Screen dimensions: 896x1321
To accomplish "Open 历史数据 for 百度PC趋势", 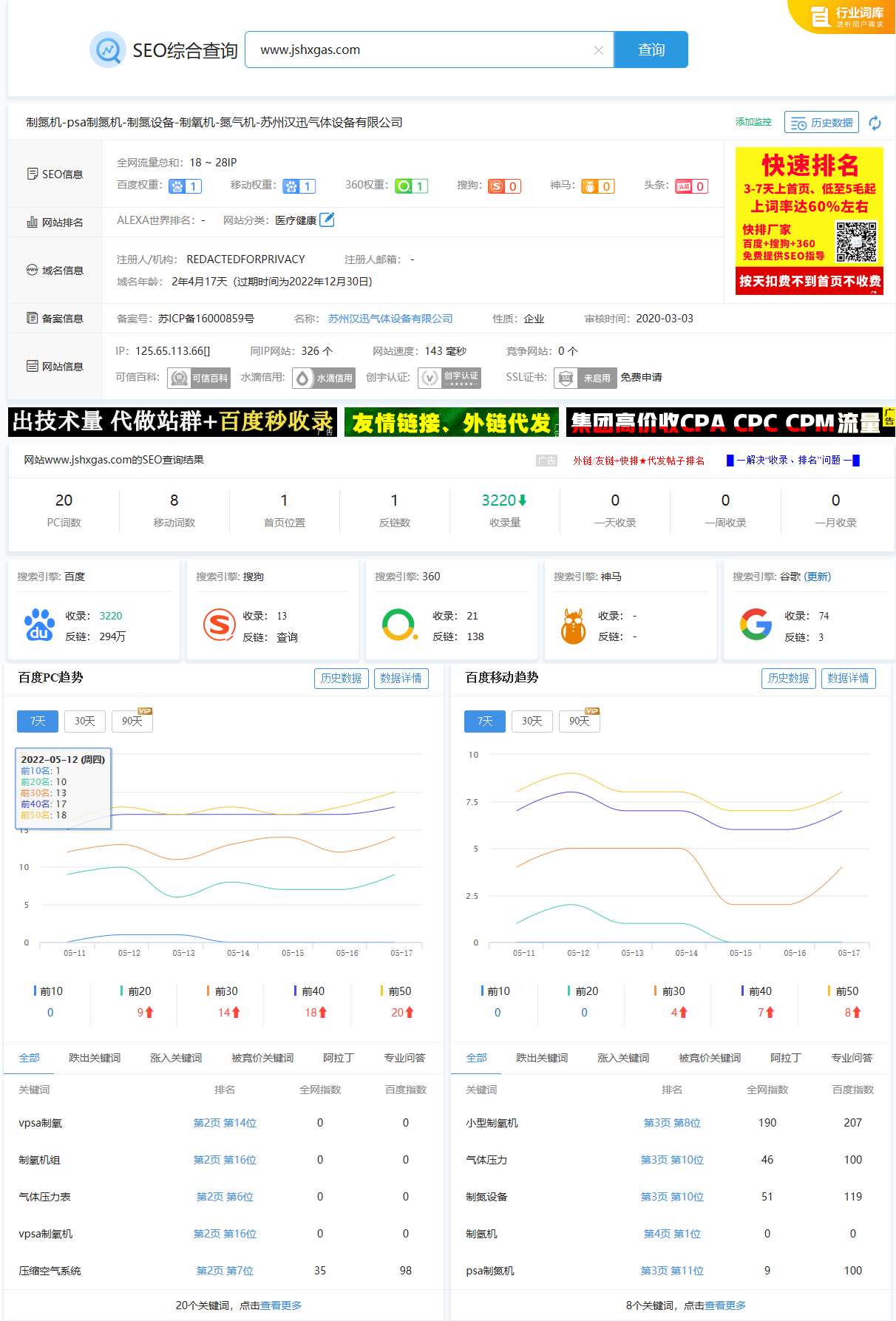I will tap(341, 678).
